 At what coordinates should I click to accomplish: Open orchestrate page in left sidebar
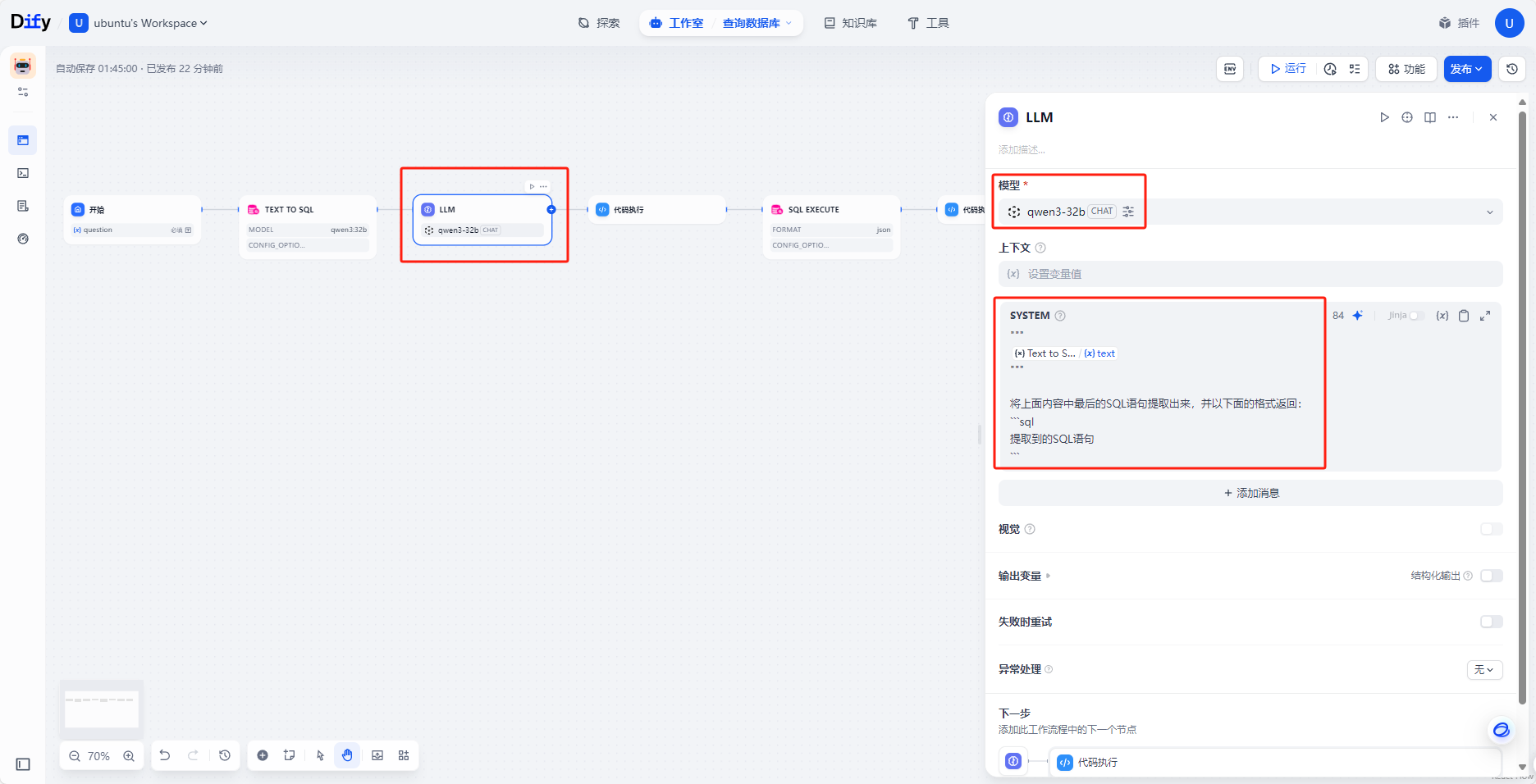click(x=23, y=140)
